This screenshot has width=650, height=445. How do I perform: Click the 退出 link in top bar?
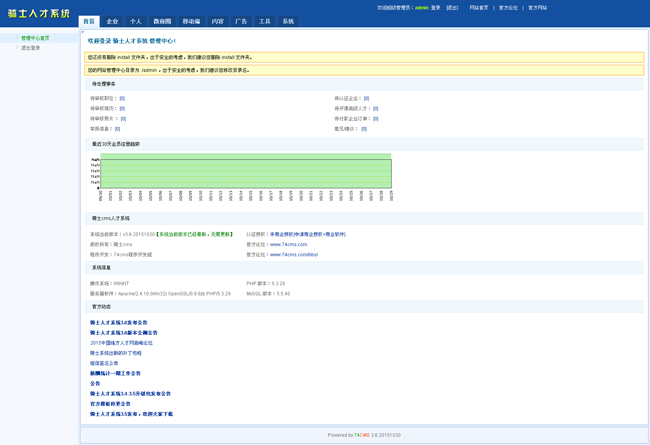[x=452, y=7]
